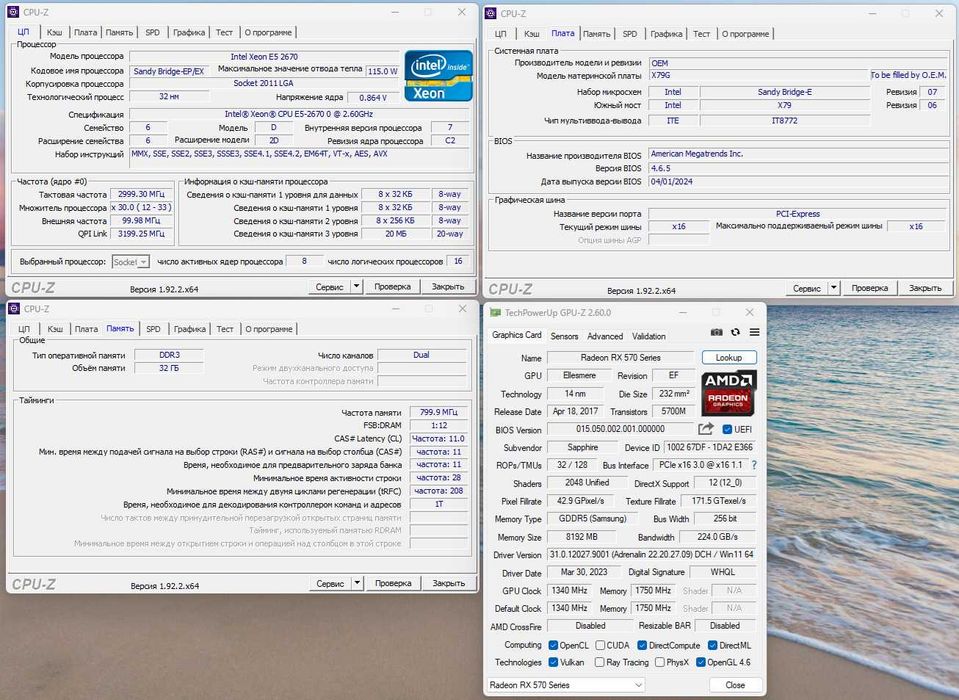The height and width of the screenshot is (700, 959).
Task: Click the GPU-Z refresh icon
Action: [x=735, y=332]
